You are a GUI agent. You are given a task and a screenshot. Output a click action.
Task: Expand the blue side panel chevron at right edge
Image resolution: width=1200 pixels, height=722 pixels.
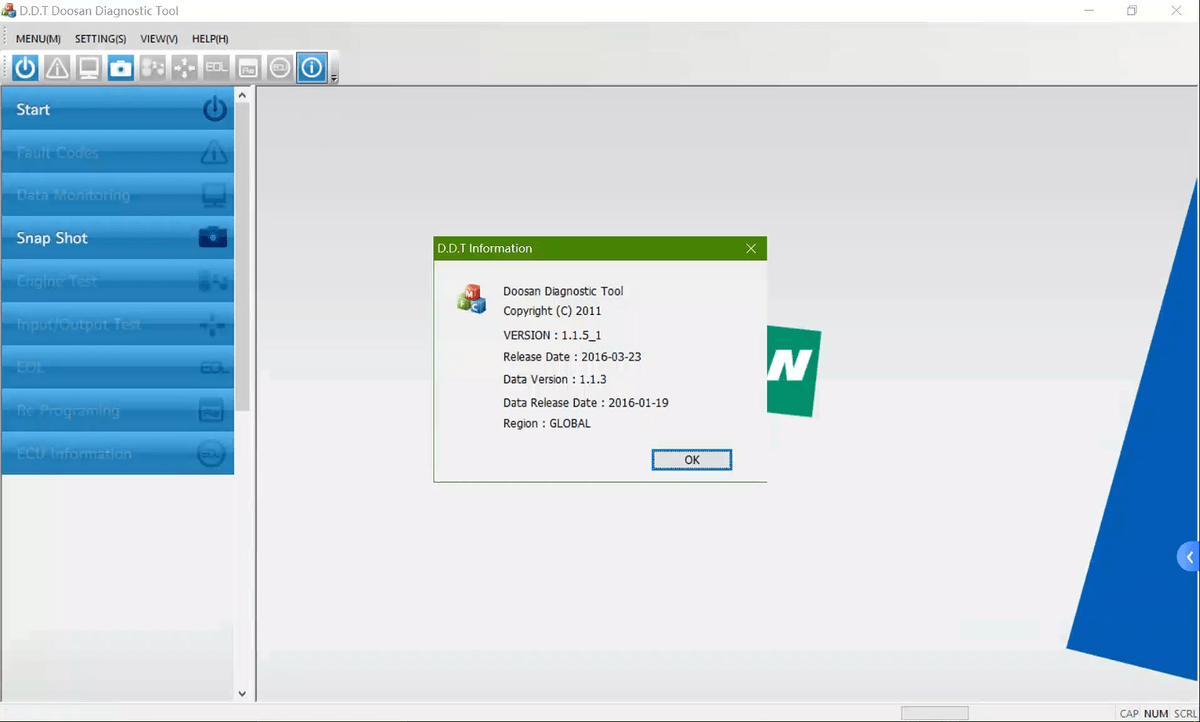(1189, 557)
